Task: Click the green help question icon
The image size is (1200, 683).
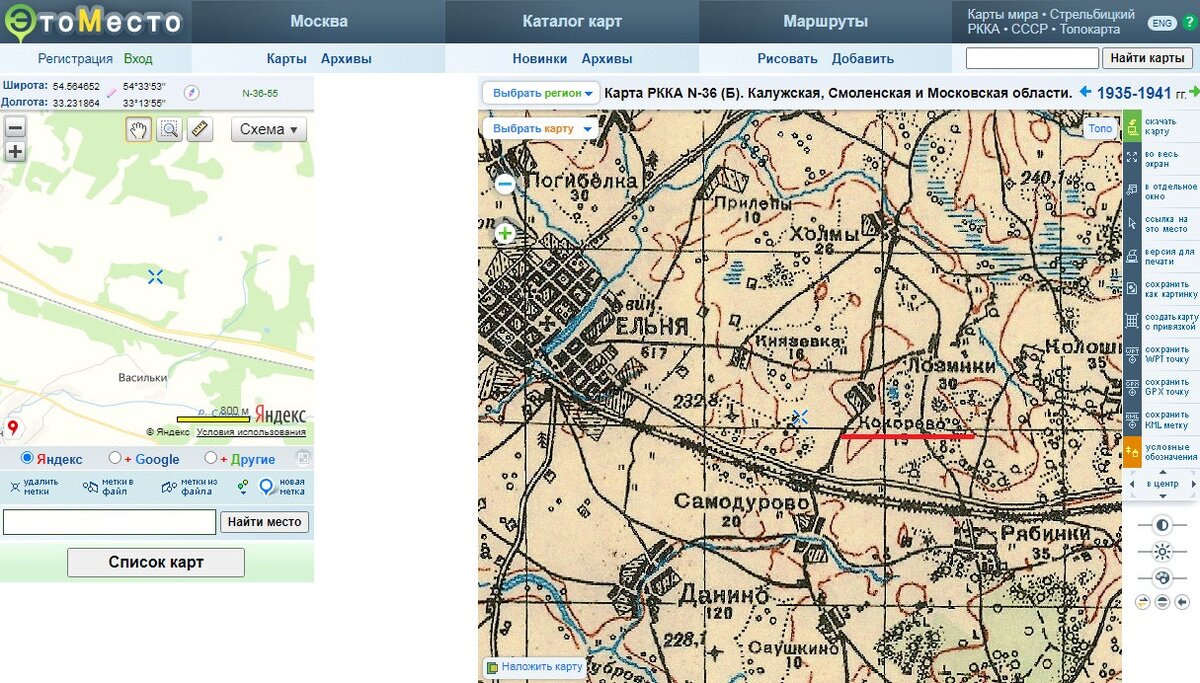Action: pos(1189,22)
